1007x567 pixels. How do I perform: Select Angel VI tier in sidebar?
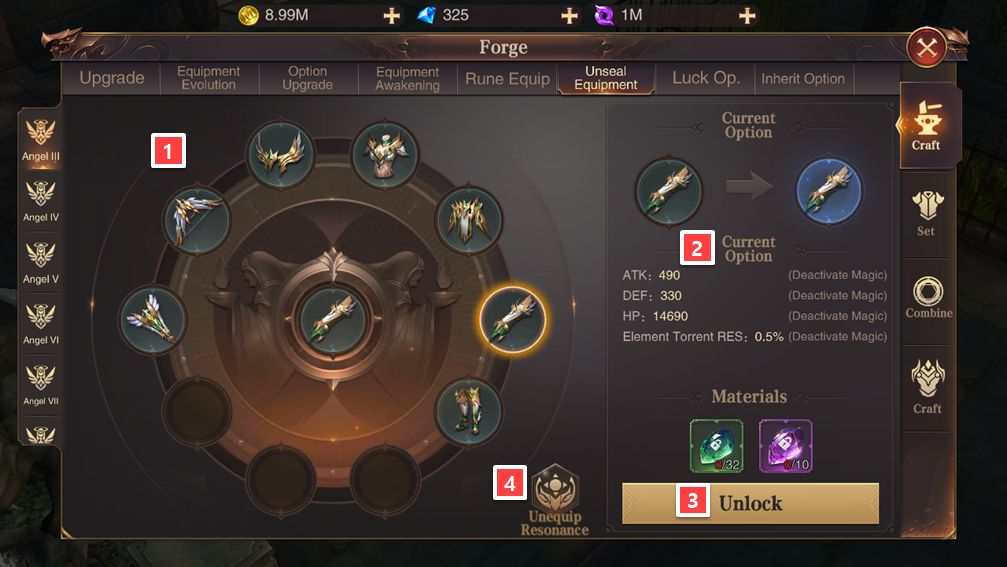[x=40, y=324]
